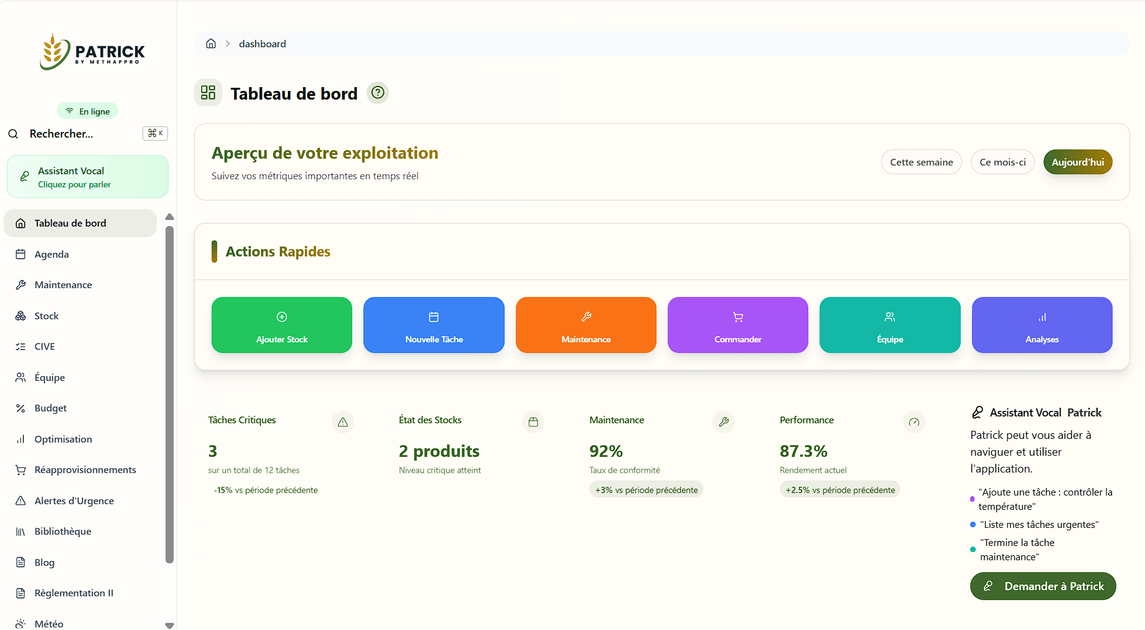Viewport: 1145px width, 630px height.
Task: Select the Ce mois-ci period filter
Action: 1002,162
